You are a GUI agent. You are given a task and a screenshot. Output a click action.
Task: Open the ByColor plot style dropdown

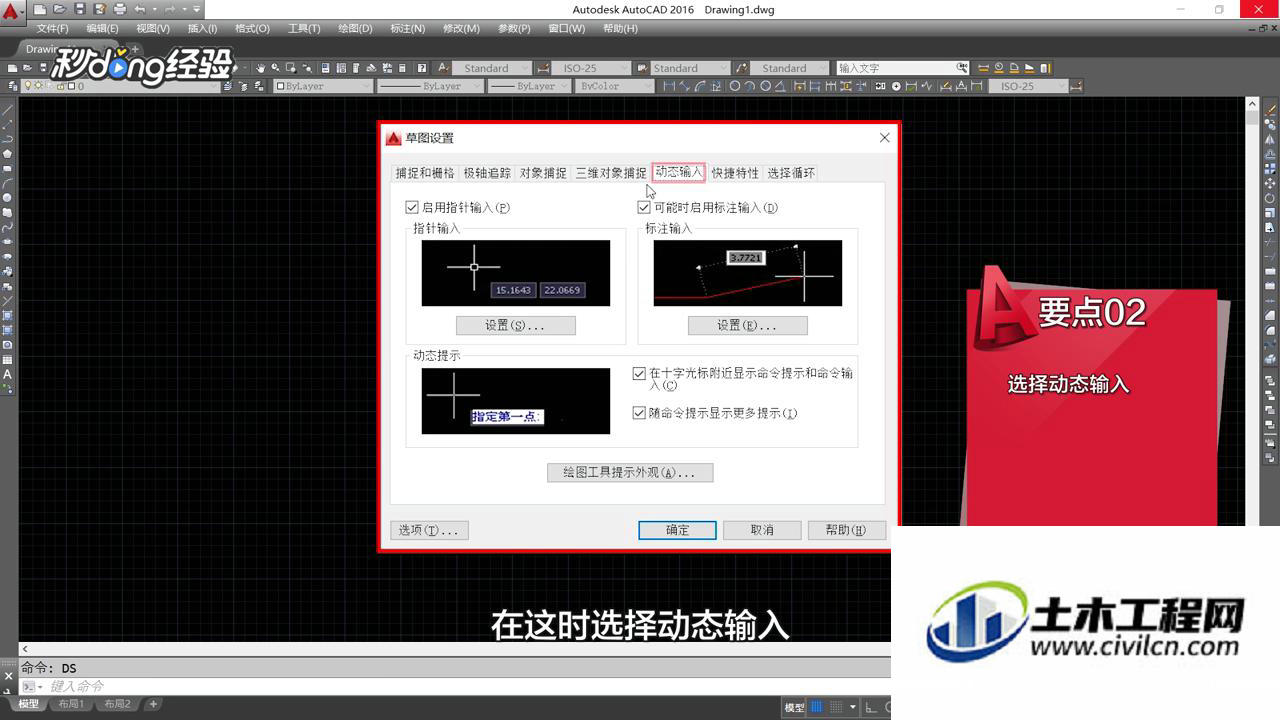616,86
